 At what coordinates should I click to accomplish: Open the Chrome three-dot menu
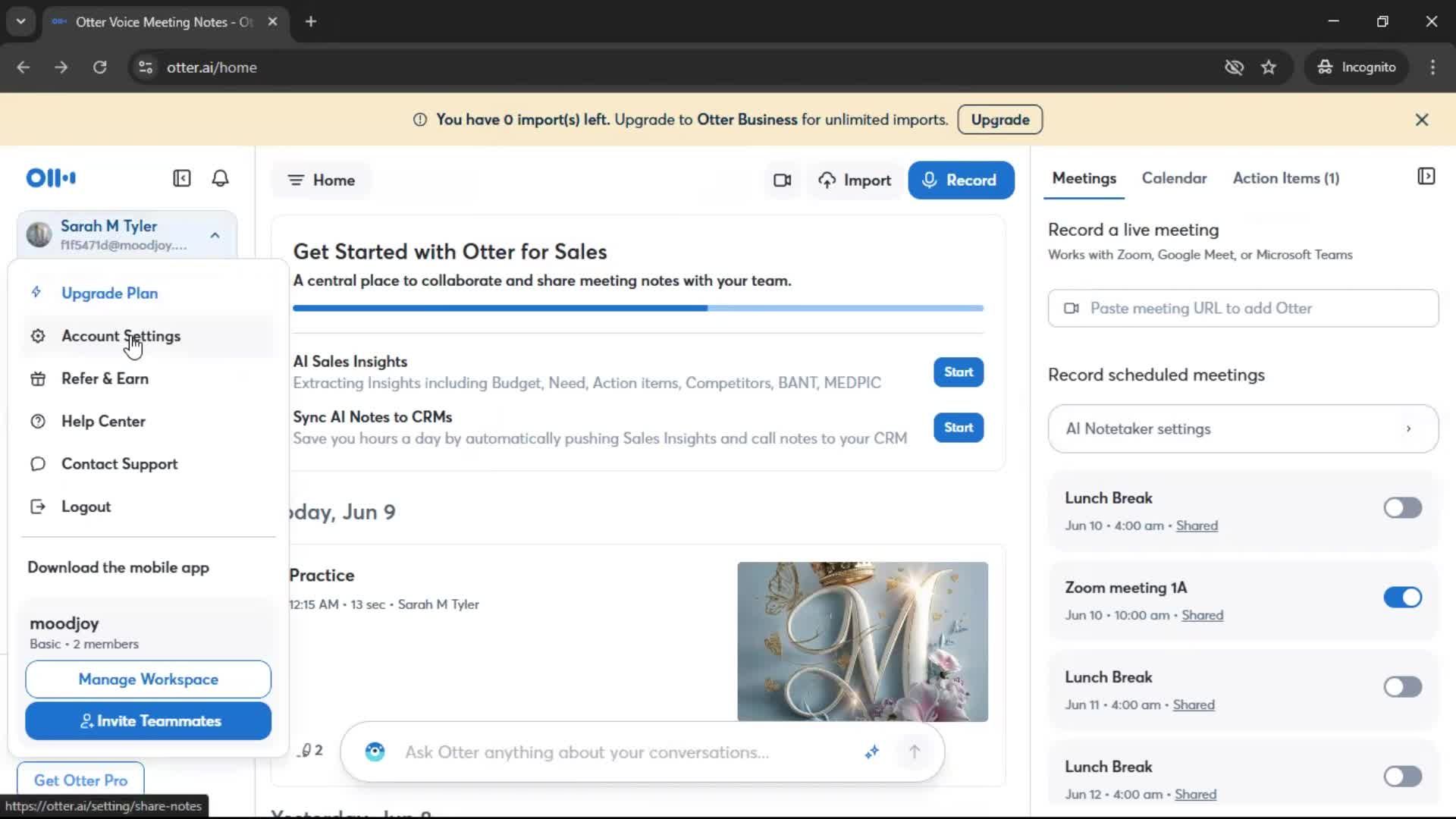tap(1432, 67)
